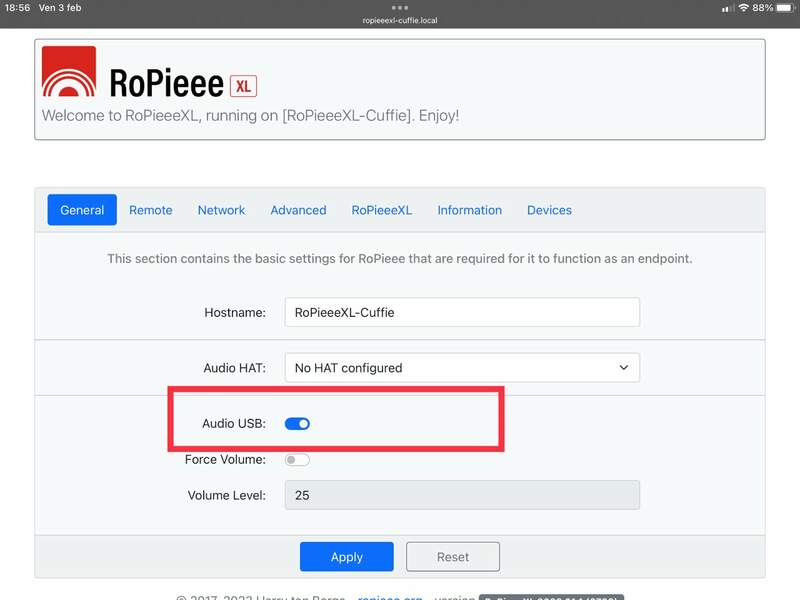Screen dimensions: 800x600
Task: Disable the Audio USB switch
Action: point(297,424)
